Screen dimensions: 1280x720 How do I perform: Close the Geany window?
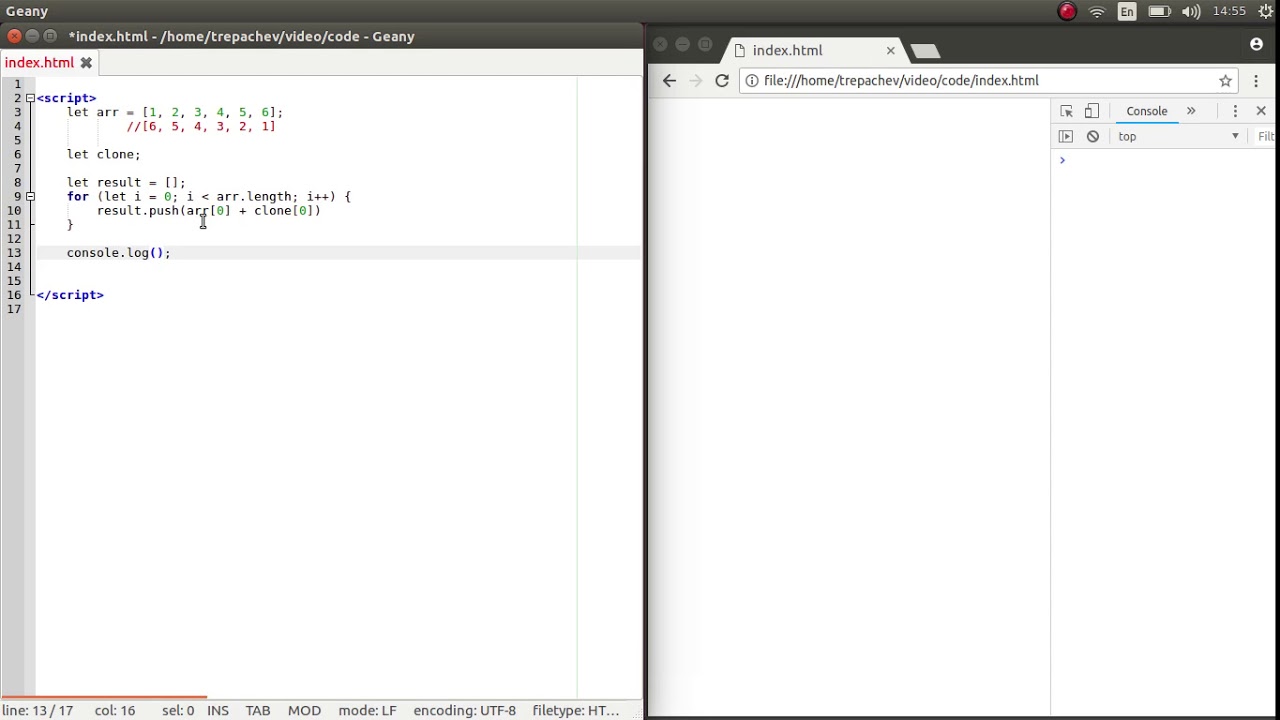14,36
